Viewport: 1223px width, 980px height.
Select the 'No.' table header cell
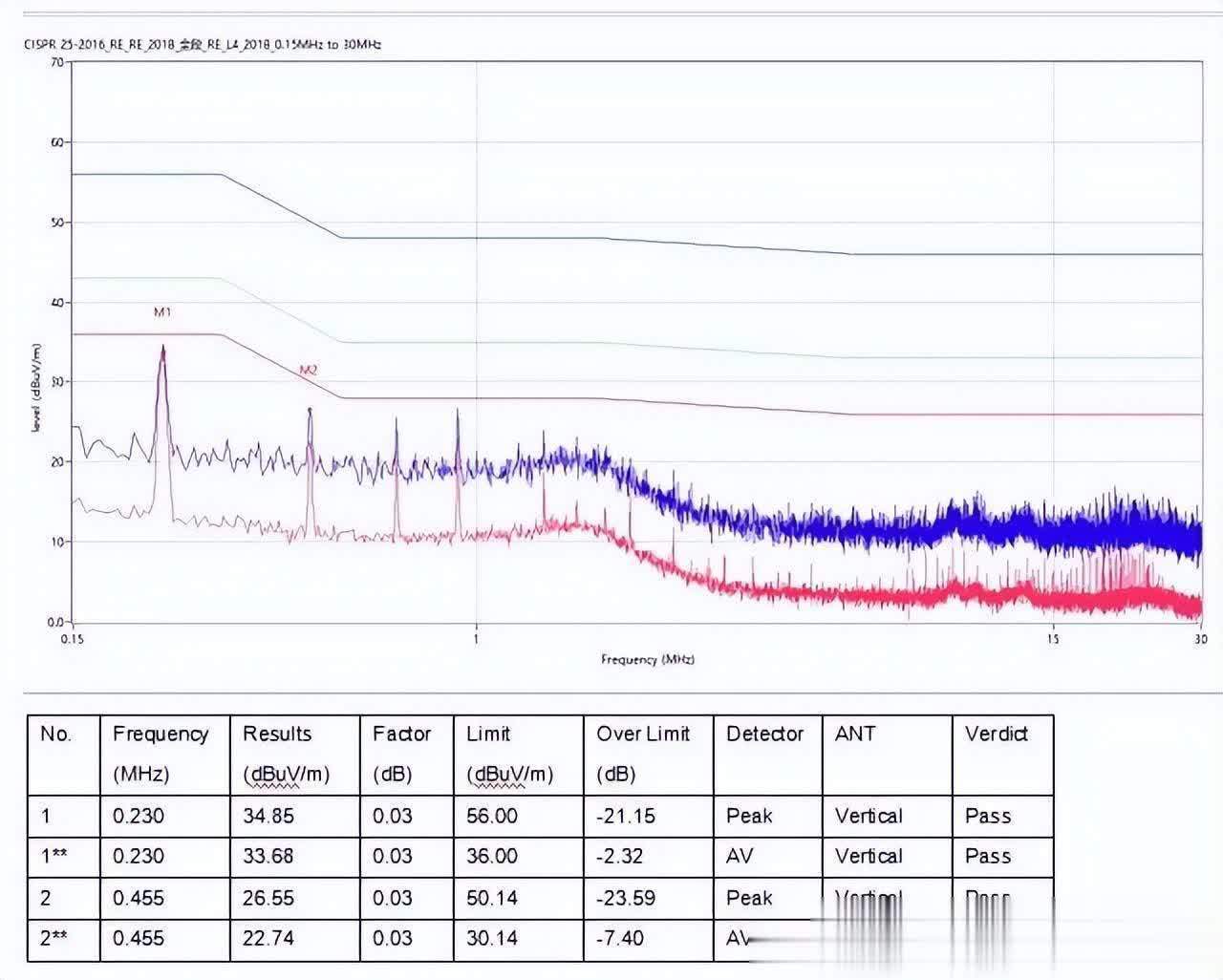56,734
